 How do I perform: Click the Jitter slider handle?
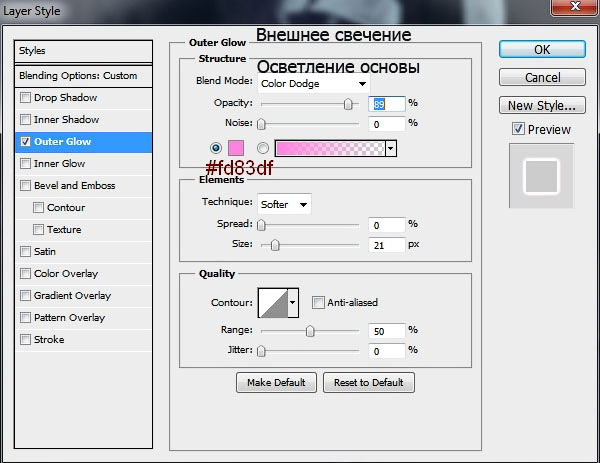tap(261, 351)
